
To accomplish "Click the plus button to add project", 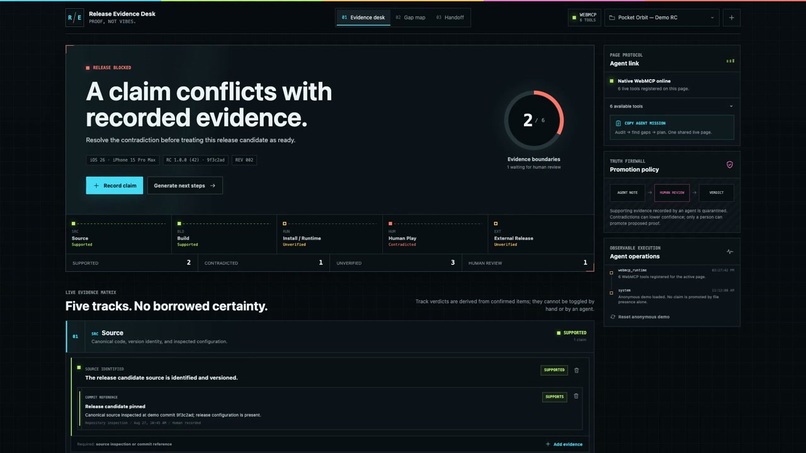I will pyautogui.click(x=731, y=17).
